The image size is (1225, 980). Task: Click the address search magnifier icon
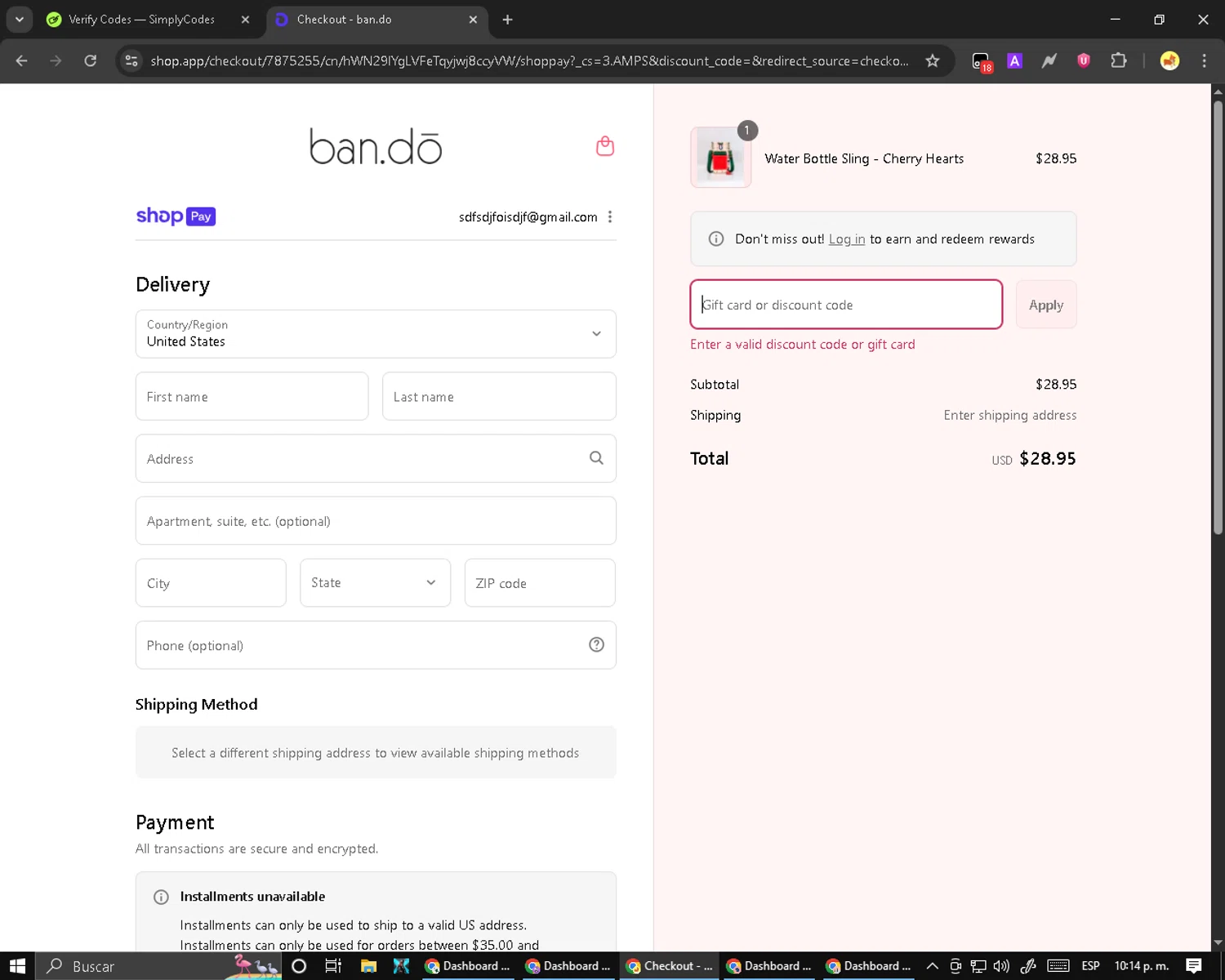[596, 458]
